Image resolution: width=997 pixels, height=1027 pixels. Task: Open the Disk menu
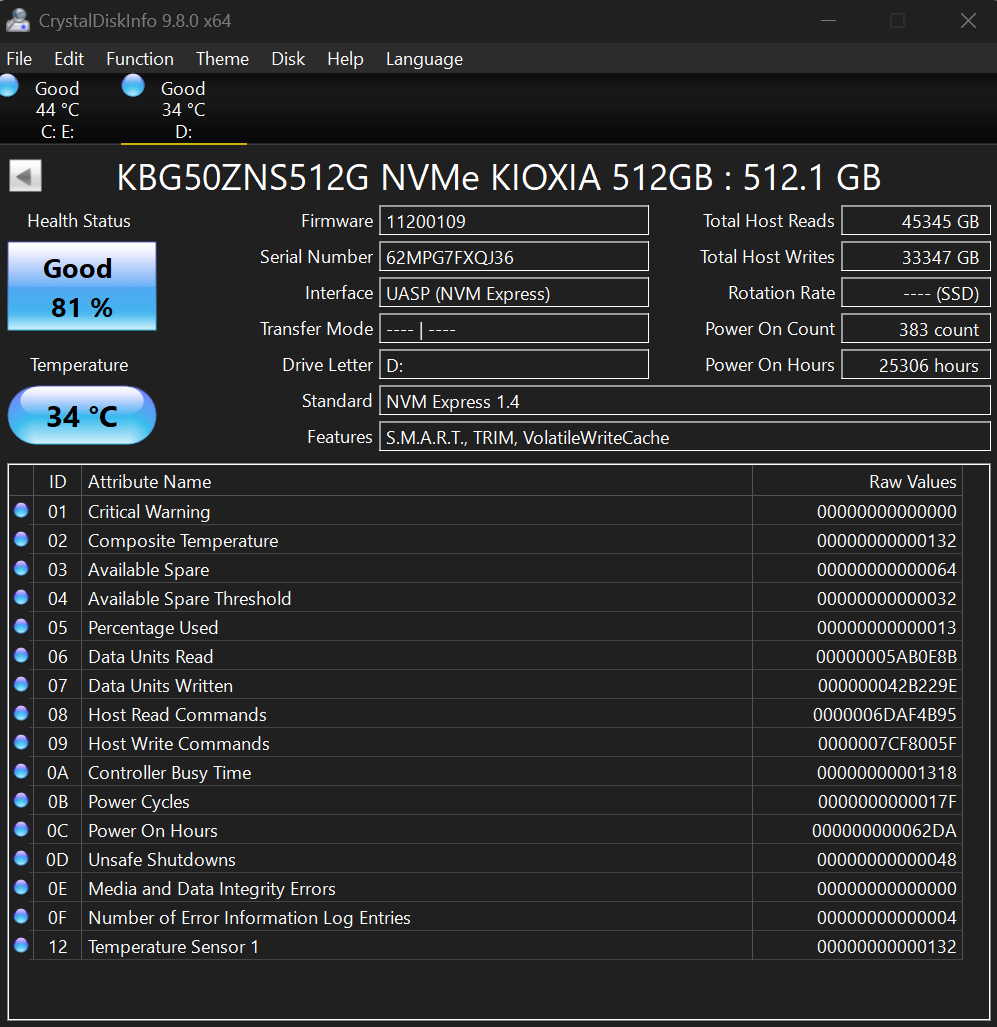288,59
